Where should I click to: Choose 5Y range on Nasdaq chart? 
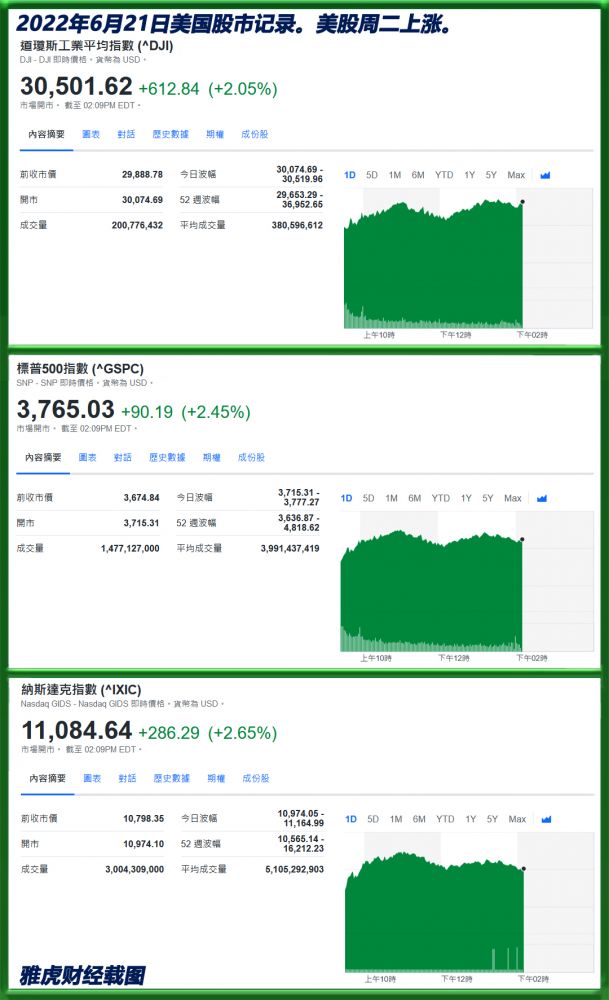coord(492,819)
